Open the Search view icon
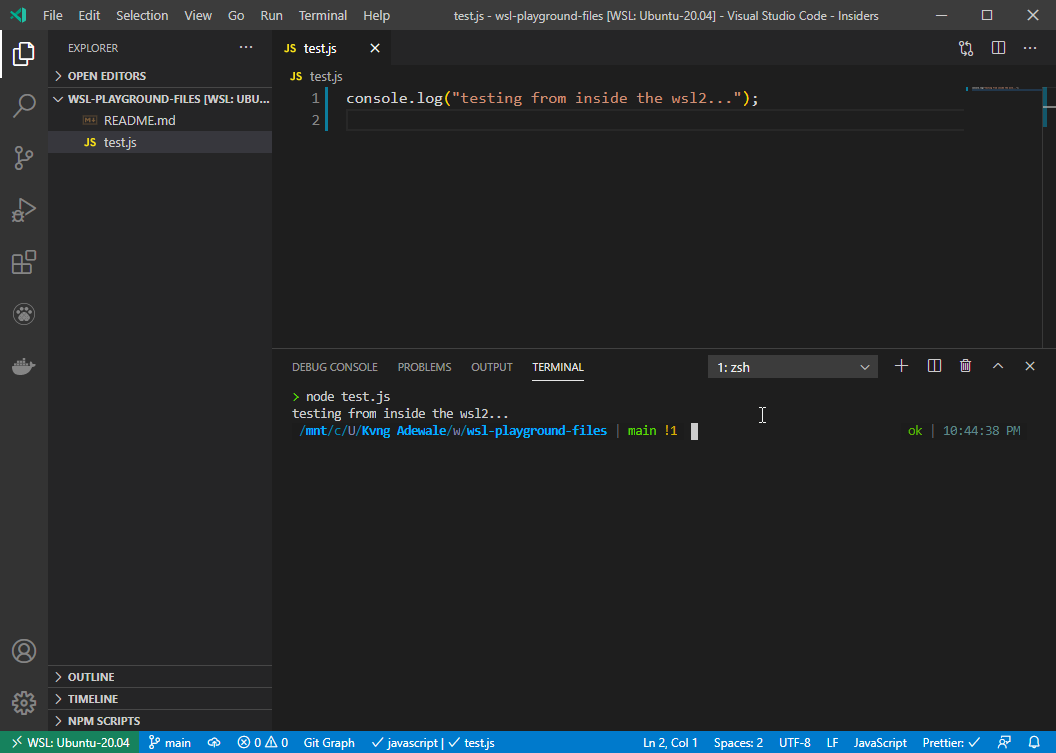The width and height of the screenshot is (1056, 753). pos(24,106)
